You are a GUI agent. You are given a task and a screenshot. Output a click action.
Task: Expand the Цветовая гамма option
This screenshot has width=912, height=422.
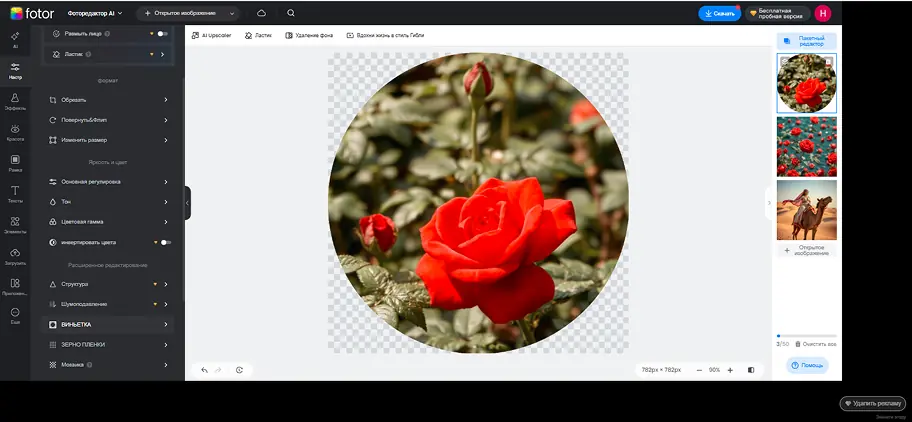pos(108,222)
